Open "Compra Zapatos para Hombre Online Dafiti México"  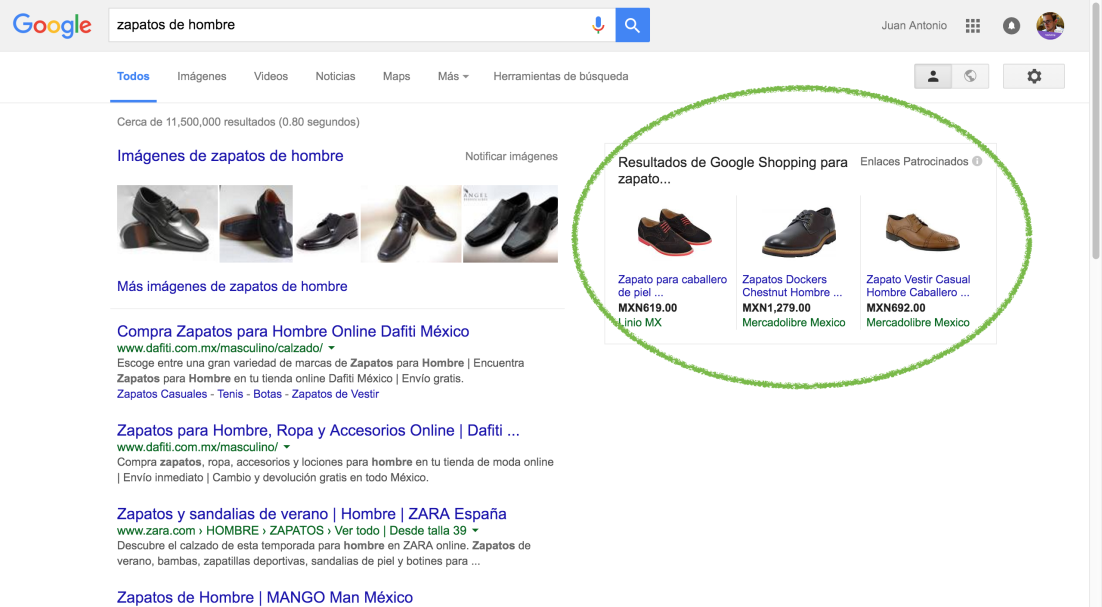click(293, 332)
